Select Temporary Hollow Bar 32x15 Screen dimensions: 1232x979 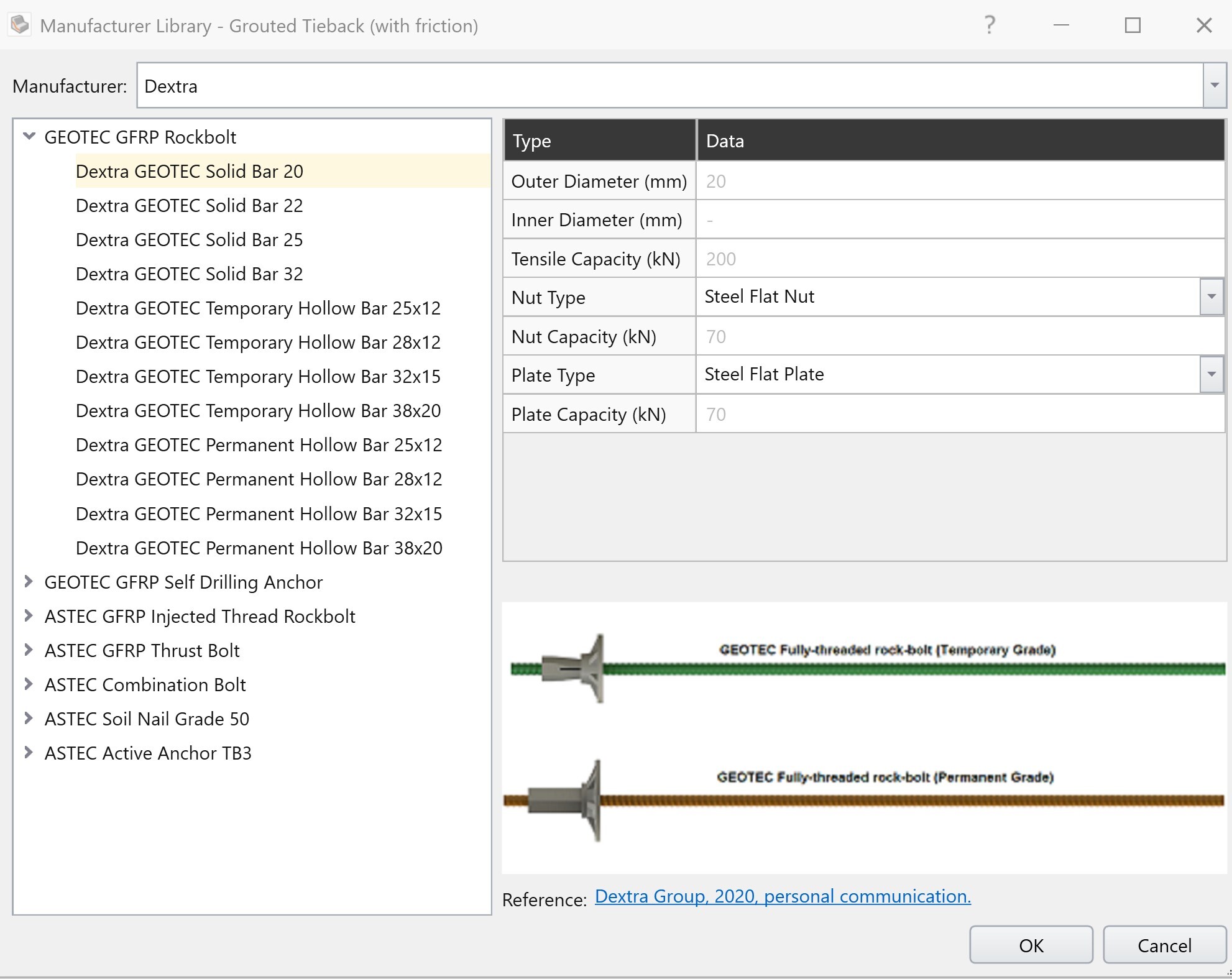tap(259, 376)
